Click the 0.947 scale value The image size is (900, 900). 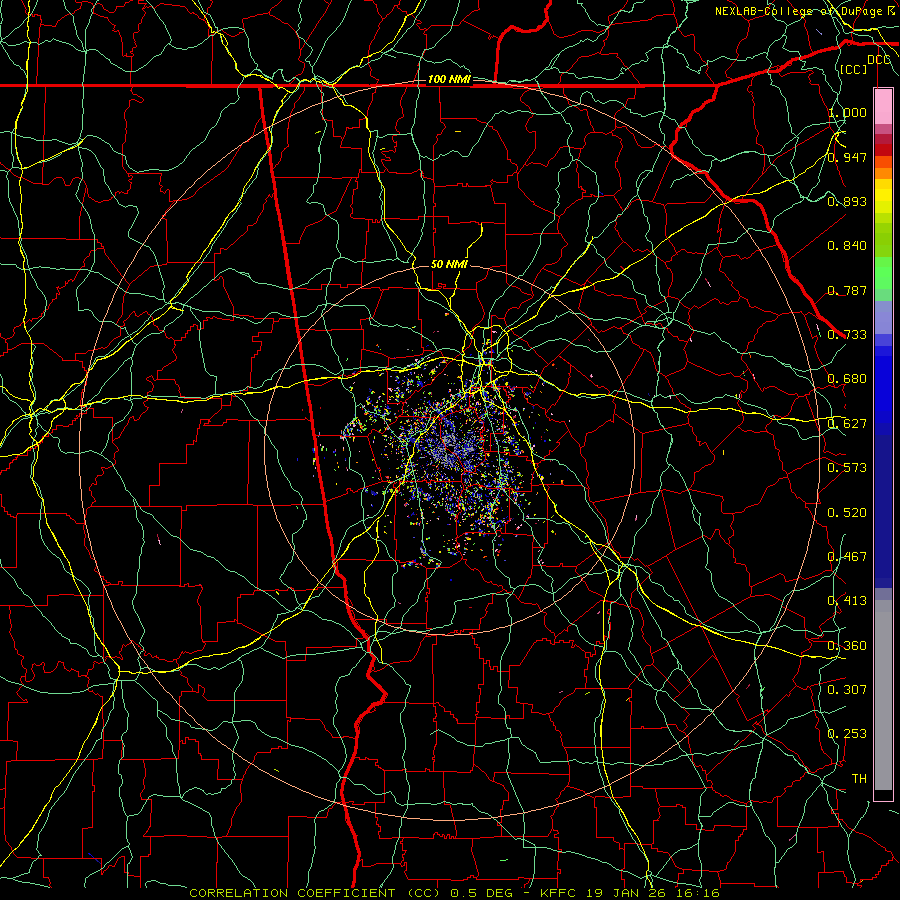tap(847, 157)
